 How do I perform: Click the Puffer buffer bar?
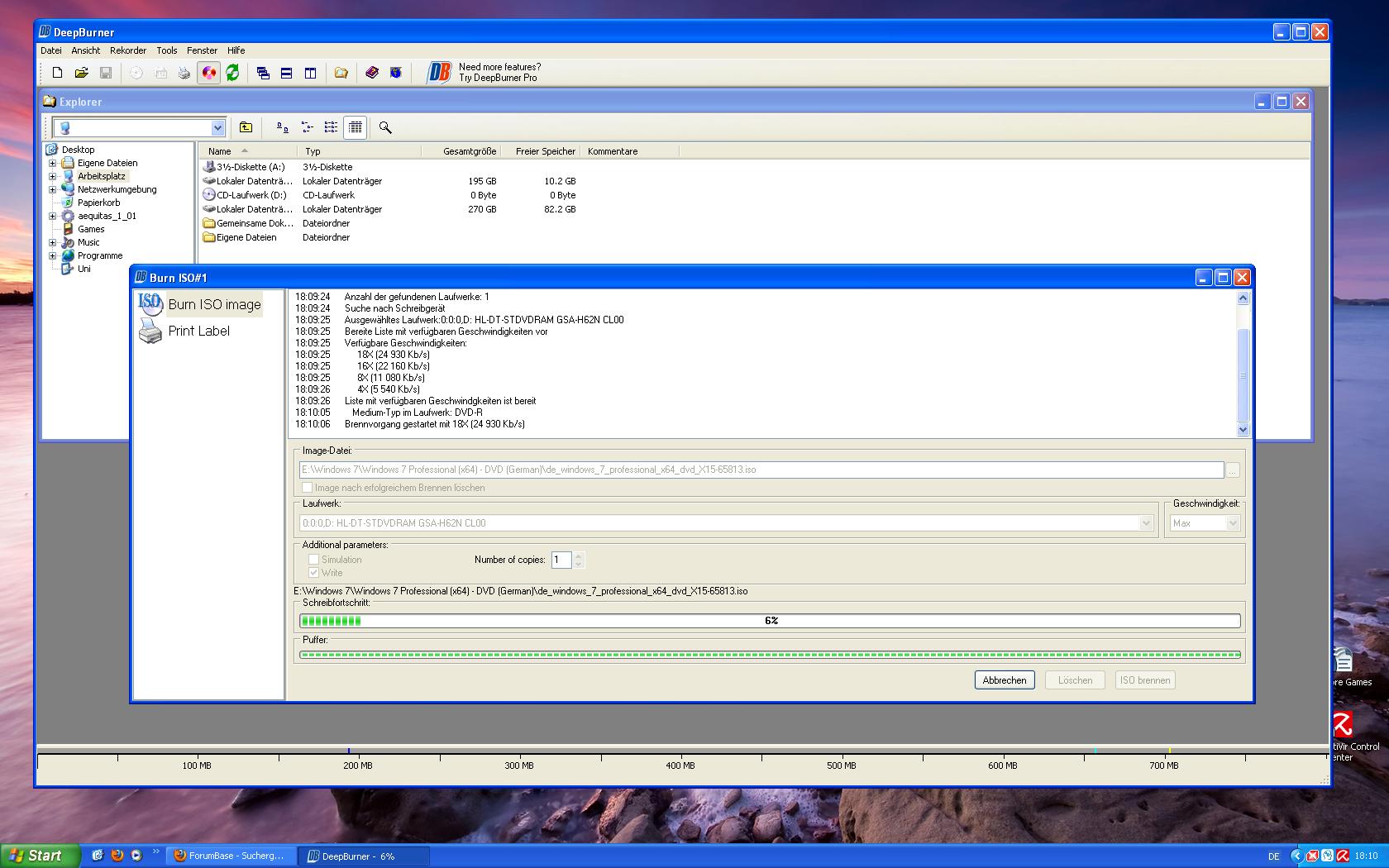tap(770, 655)
